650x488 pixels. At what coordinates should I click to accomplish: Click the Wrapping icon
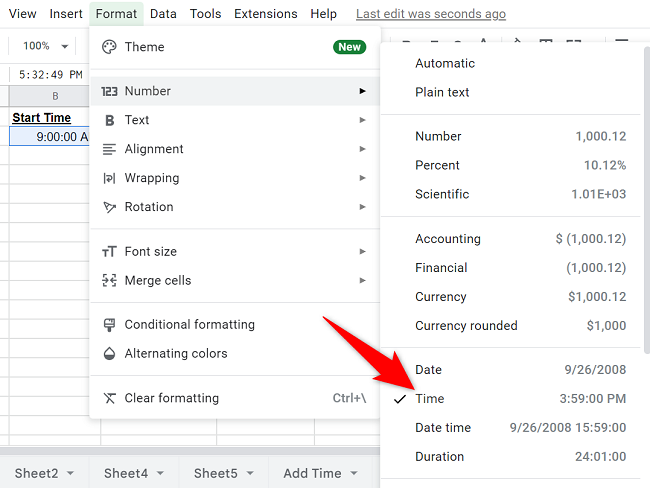point(110,178)
